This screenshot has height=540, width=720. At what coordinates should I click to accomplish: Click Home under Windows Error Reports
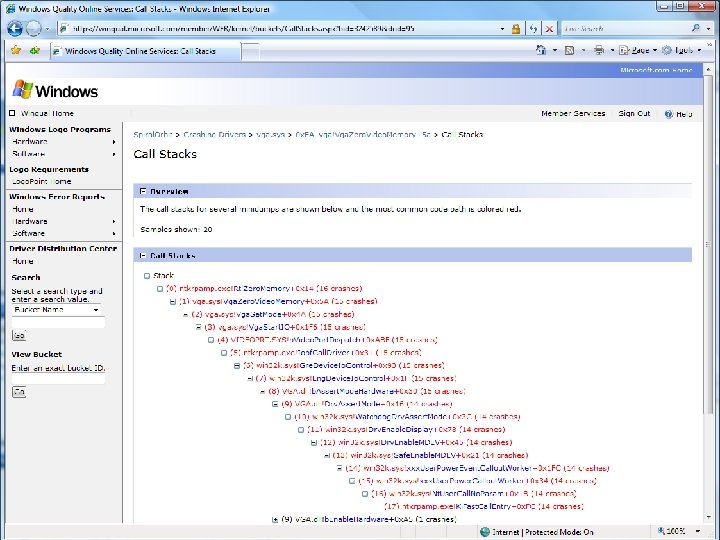(x=22, y=209)
